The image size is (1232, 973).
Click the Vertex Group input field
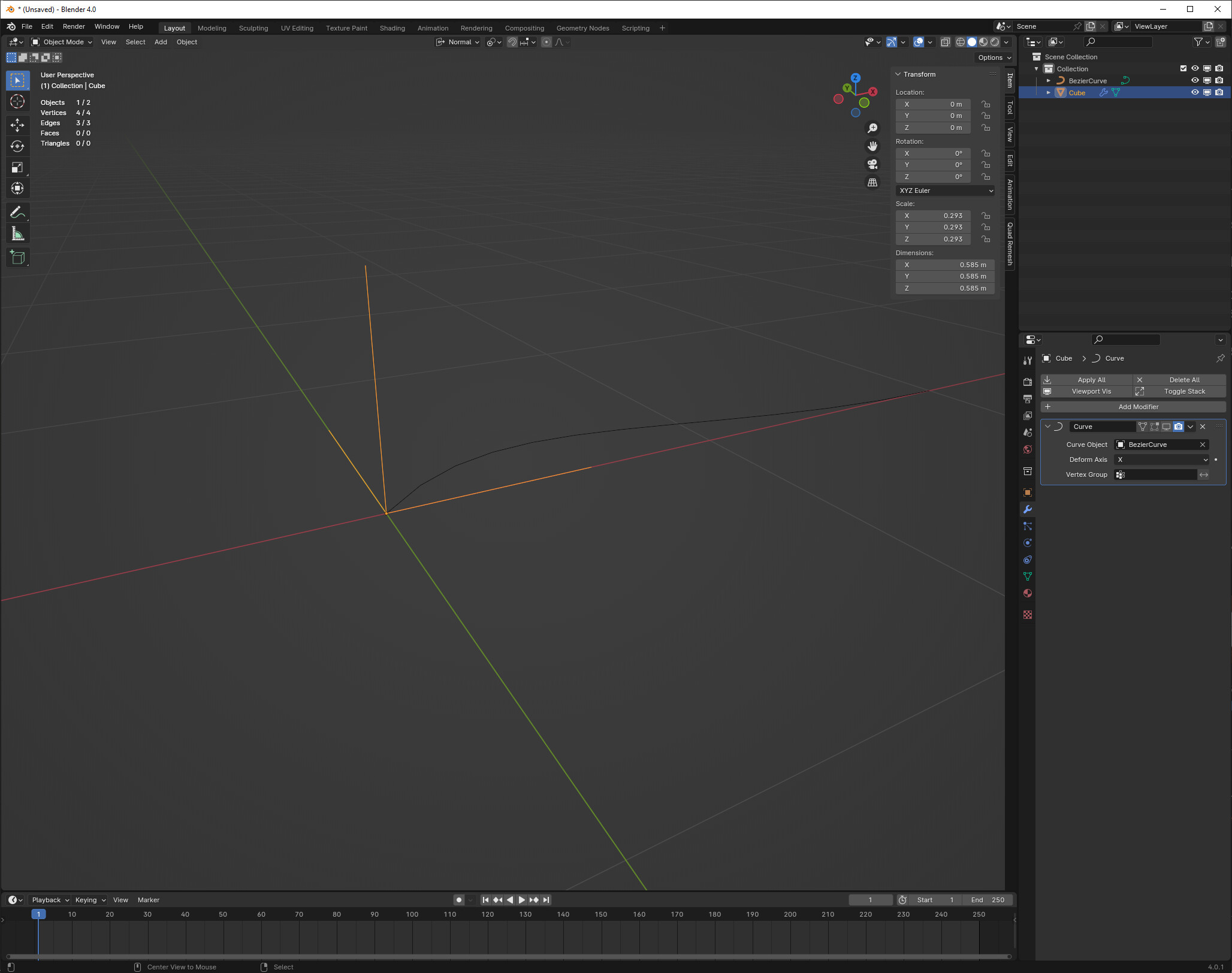[x=1155, y=475]
